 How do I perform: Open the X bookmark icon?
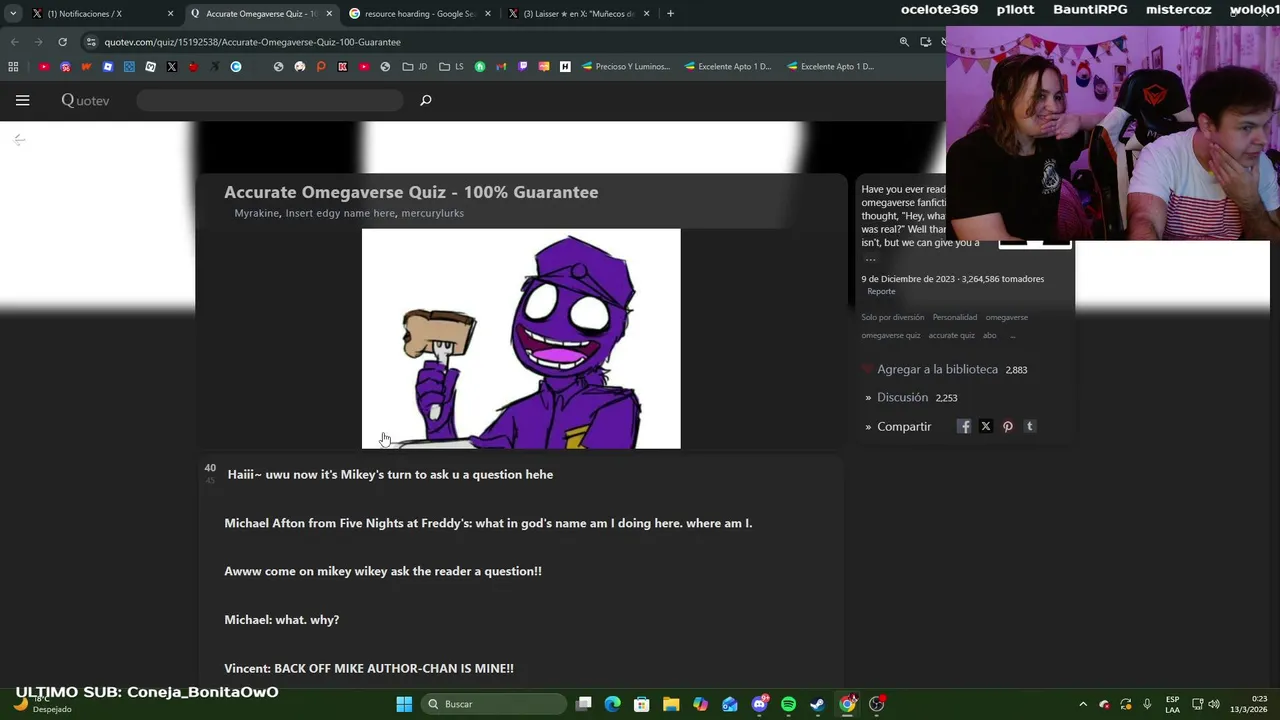tap(172, 67)
